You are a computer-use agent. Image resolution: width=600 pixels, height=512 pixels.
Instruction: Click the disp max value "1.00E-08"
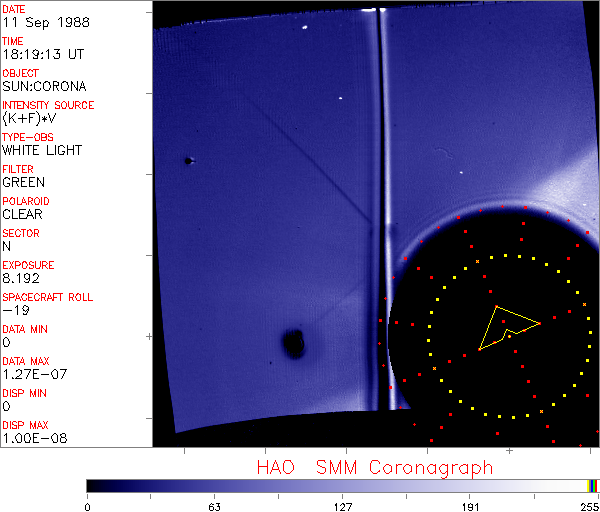[29, 438]
